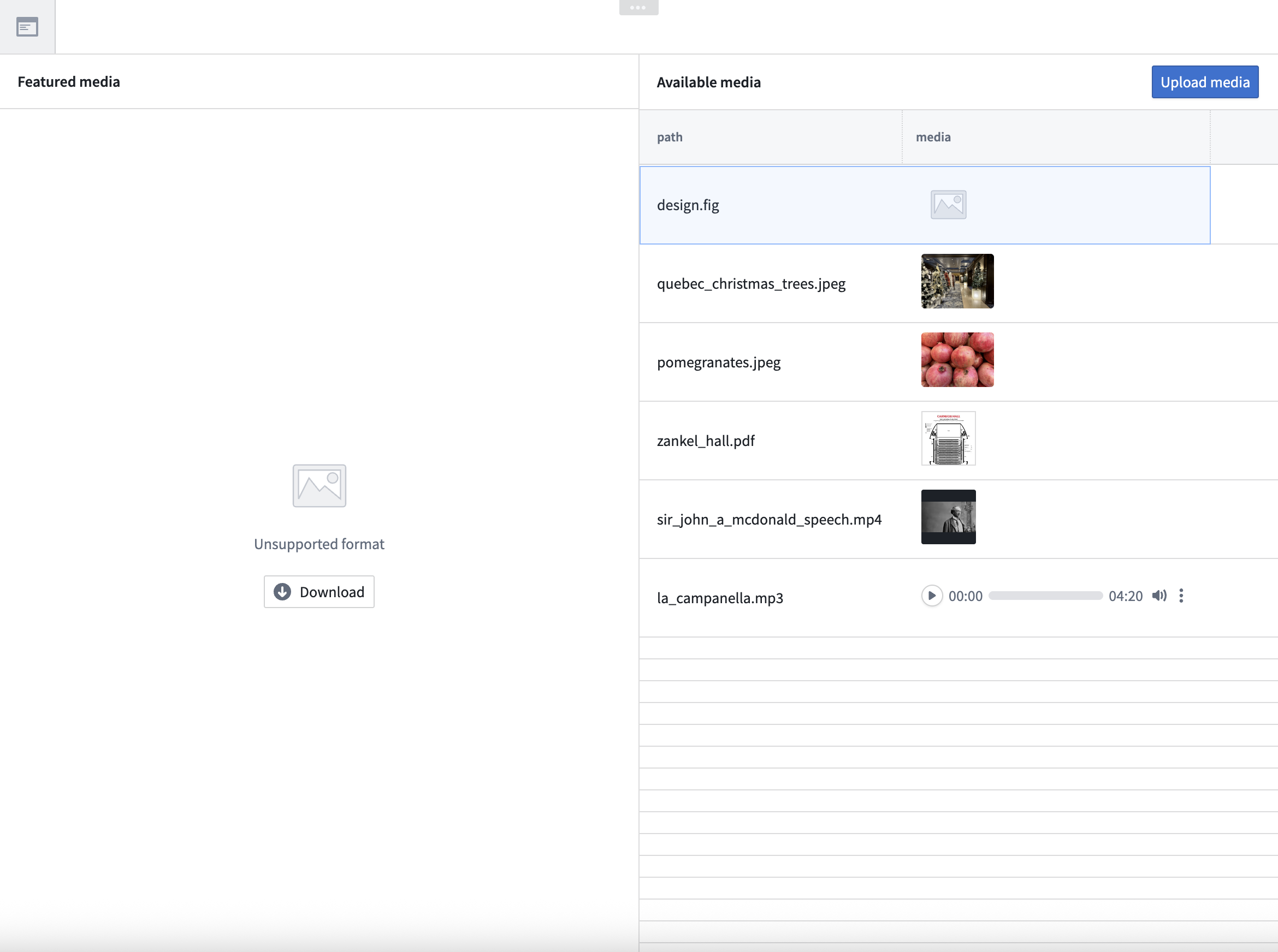Click the unsupported format placeholder icon
1278x952 pixels.
click(x=319, y=486)
